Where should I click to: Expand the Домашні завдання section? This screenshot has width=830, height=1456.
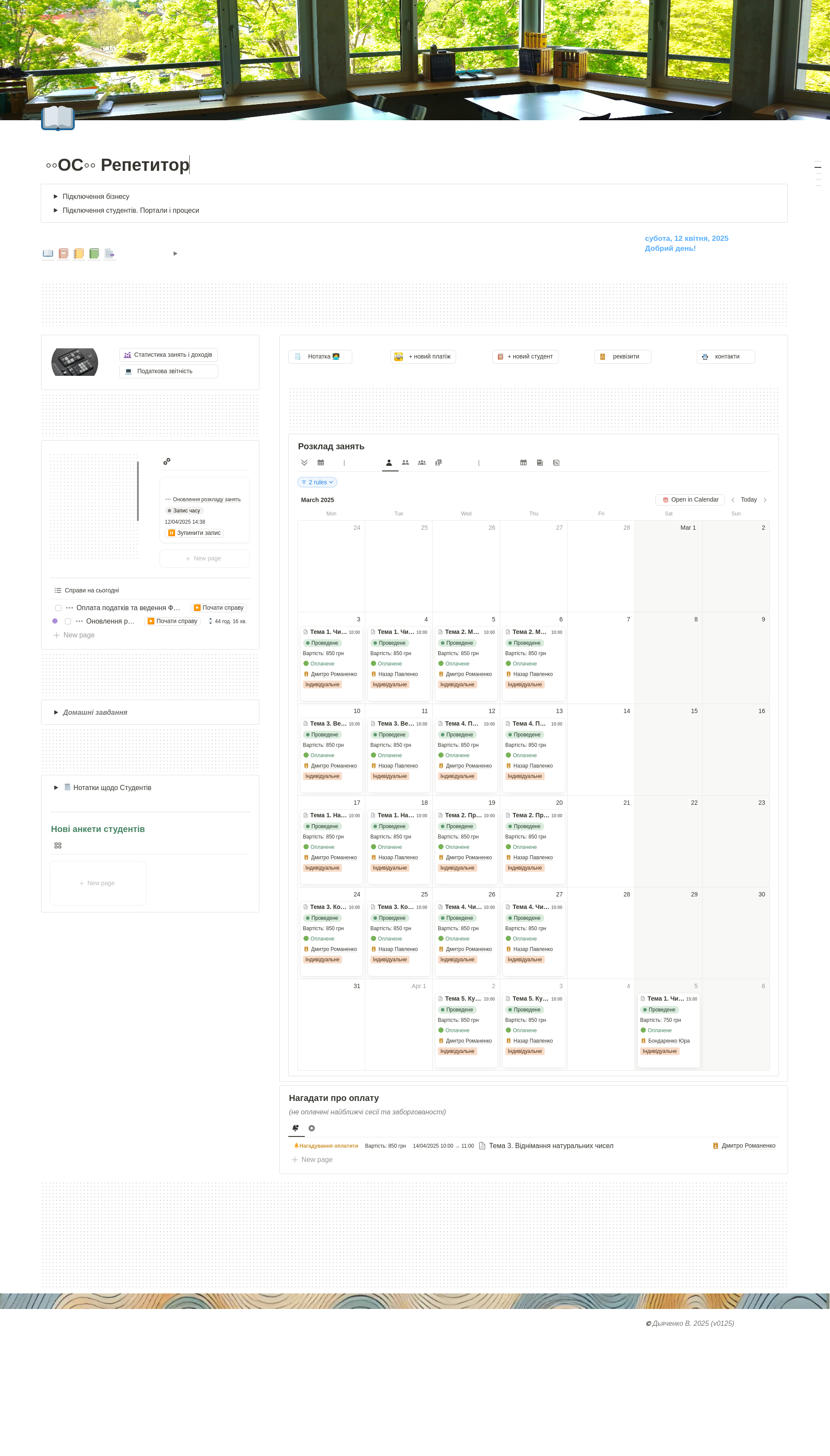[56, 713]
